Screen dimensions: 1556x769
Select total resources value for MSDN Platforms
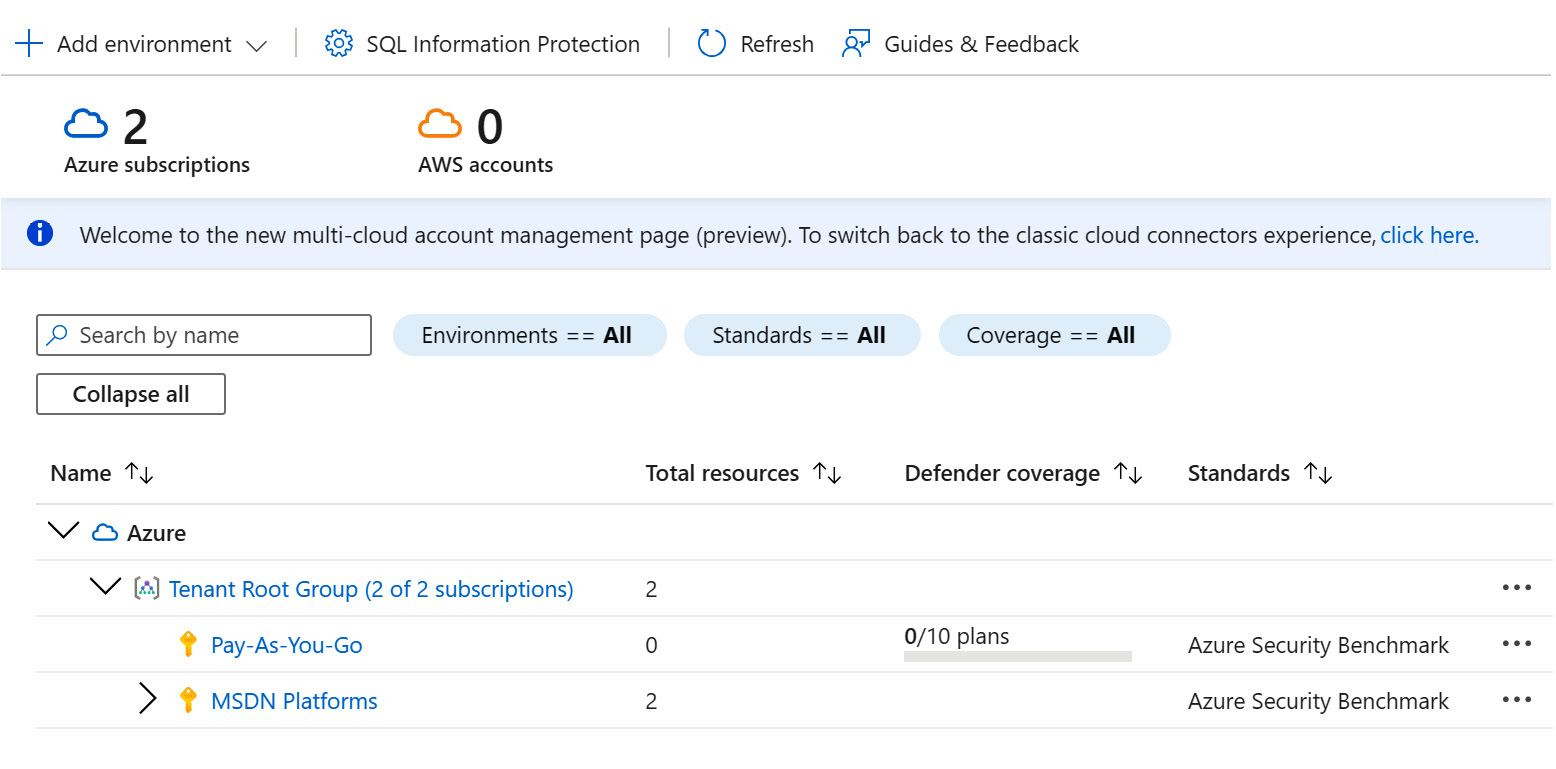coord(652,701)
